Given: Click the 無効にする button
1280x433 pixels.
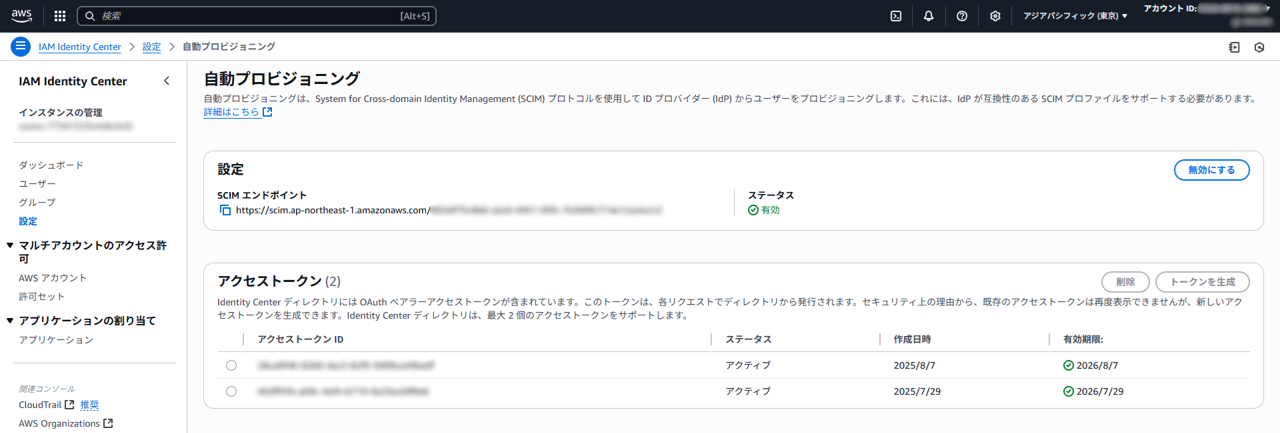Looking at the screenshot, I should 1211,170.
